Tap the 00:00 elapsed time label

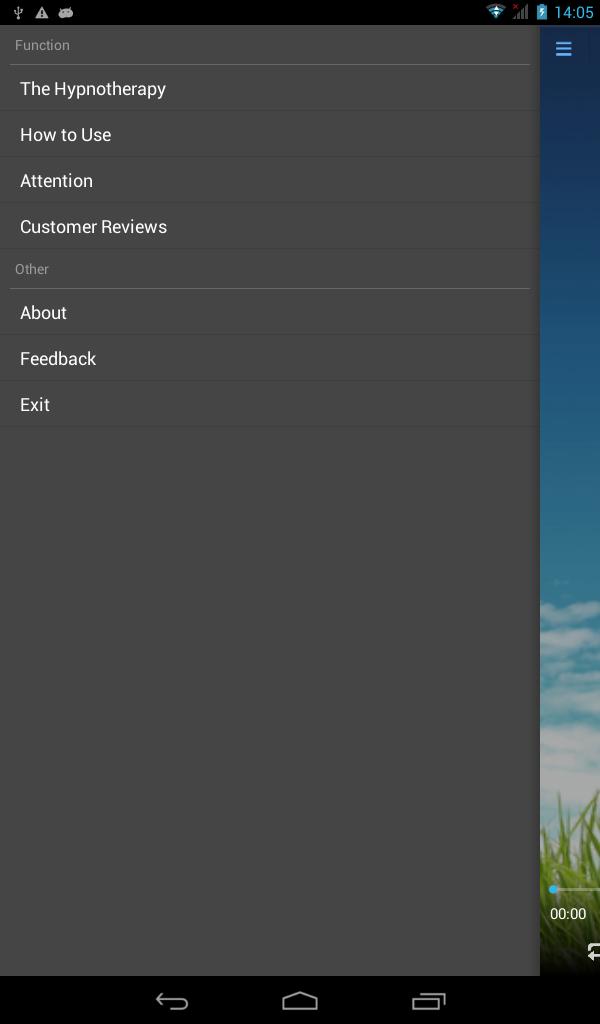click(x=568, y=914)
